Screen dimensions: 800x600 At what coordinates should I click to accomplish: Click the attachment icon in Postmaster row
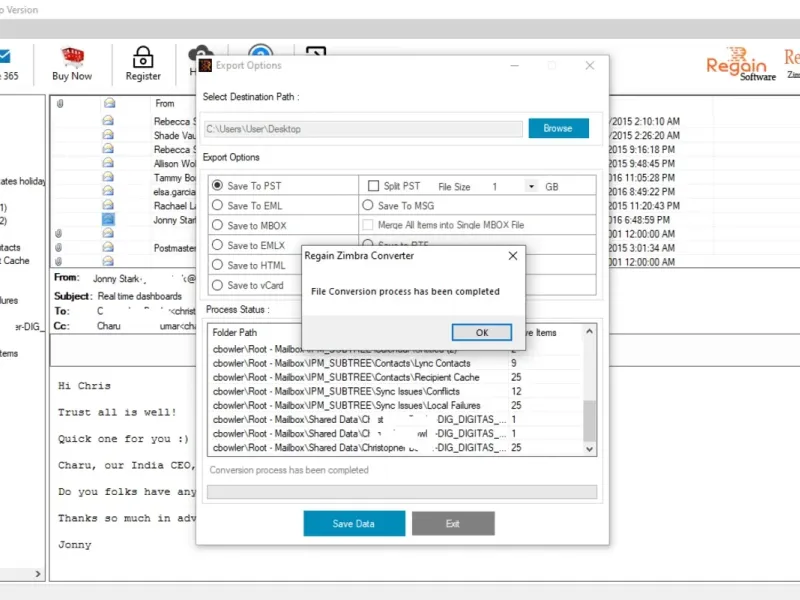(59, 247)
